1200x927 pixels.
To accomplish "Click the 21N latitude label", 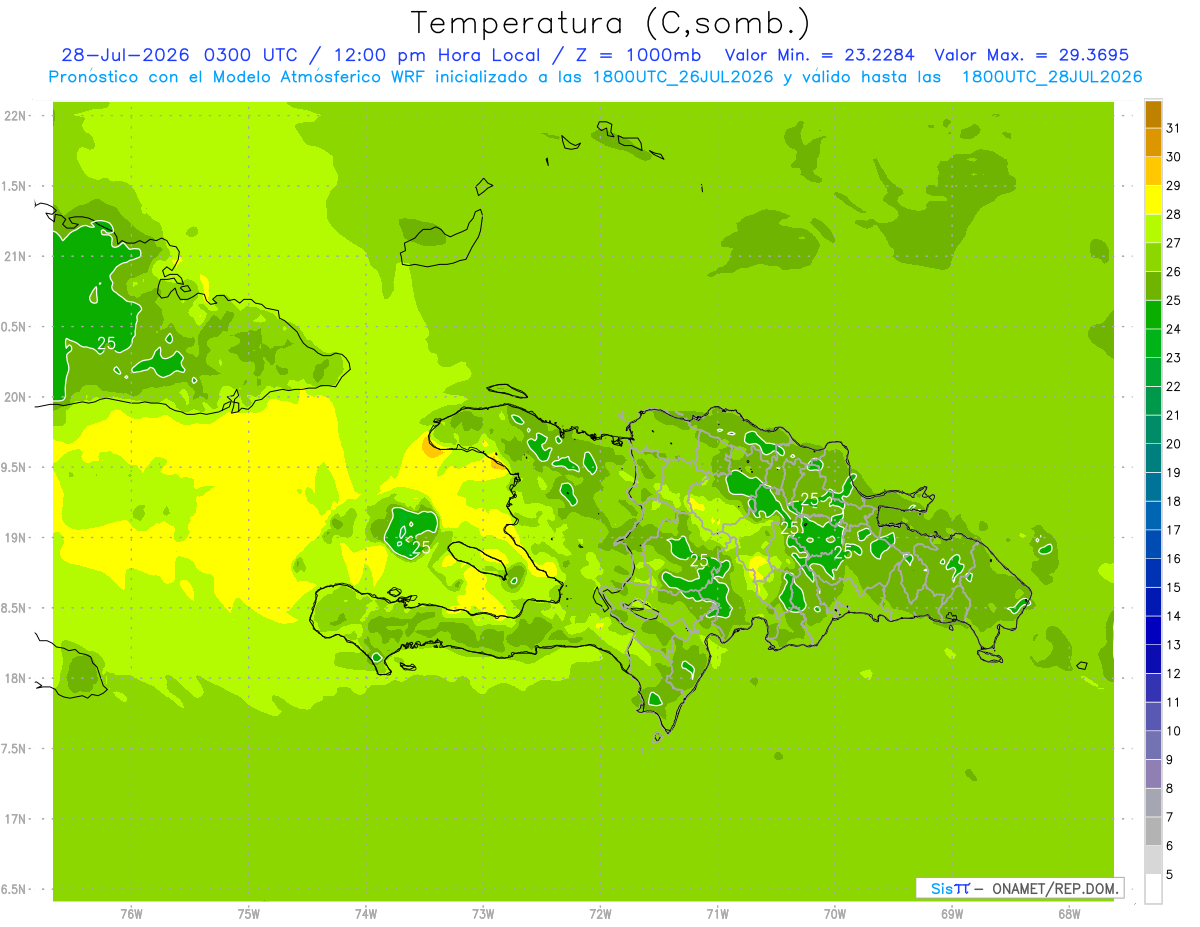I will [16, 256].
